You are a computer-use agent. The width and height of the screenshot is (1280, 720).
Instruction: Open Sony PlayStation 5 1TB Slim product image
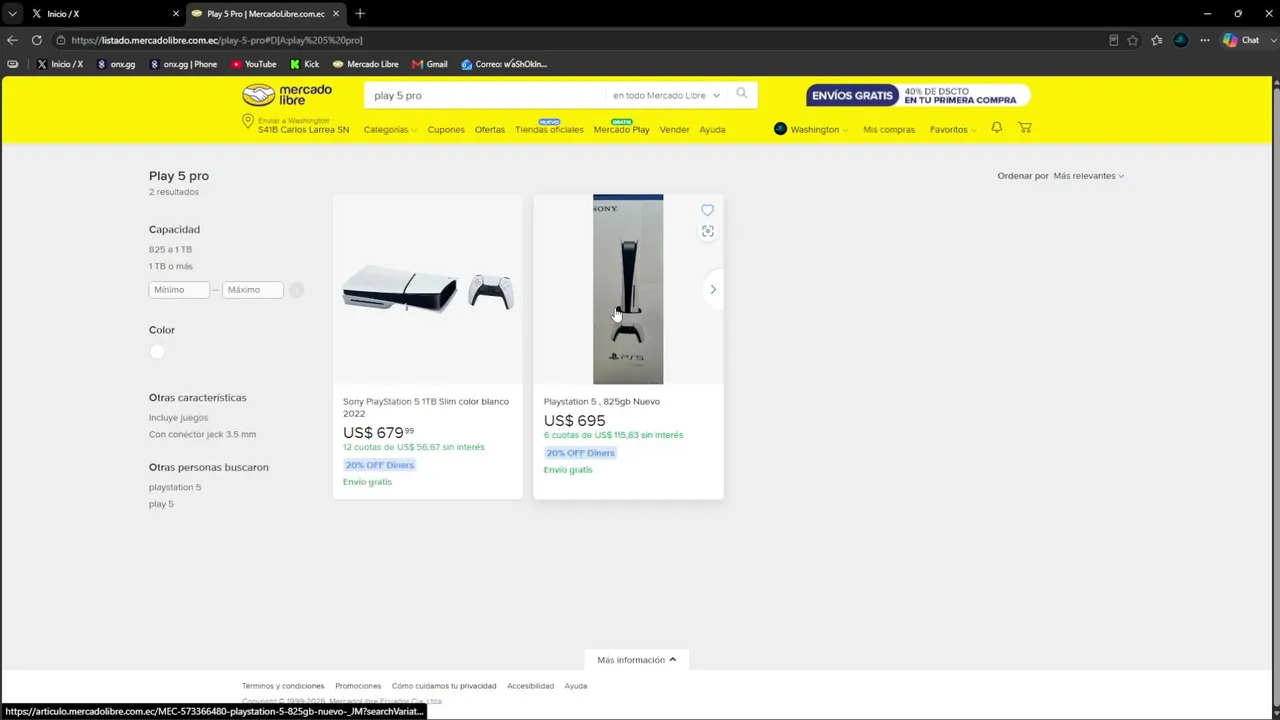[428, 290]
